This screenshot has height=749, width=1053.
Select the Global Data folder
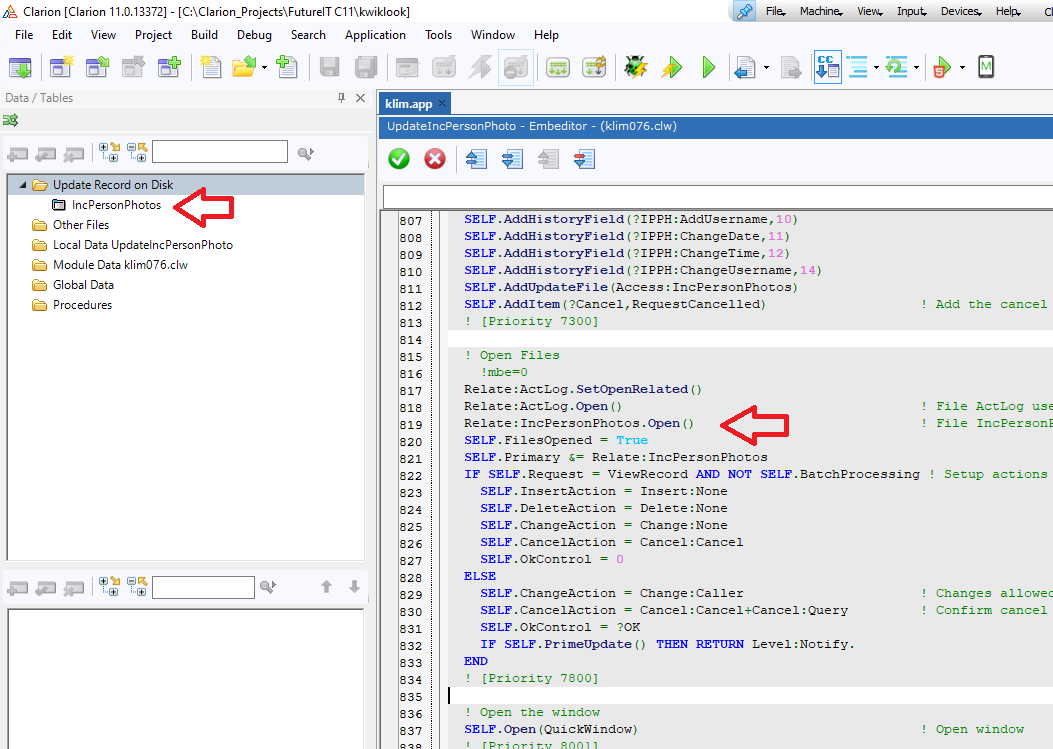pyautogui.click(x=83, y=285)
